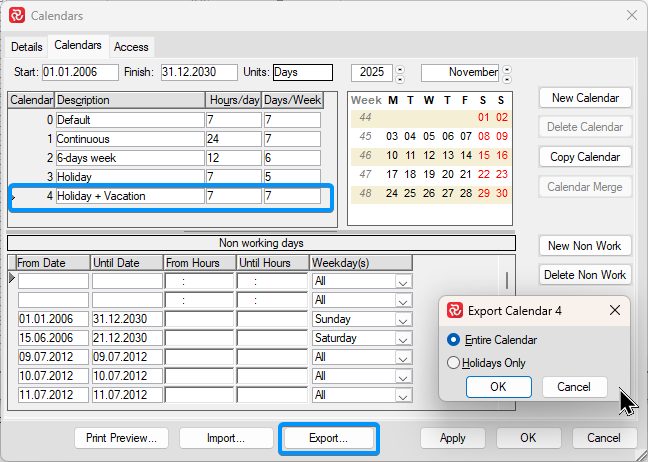Open Weekday dropdown for 11.07.2012 row
The width and height of the screenshot is (648, 462).
[403, 395]
